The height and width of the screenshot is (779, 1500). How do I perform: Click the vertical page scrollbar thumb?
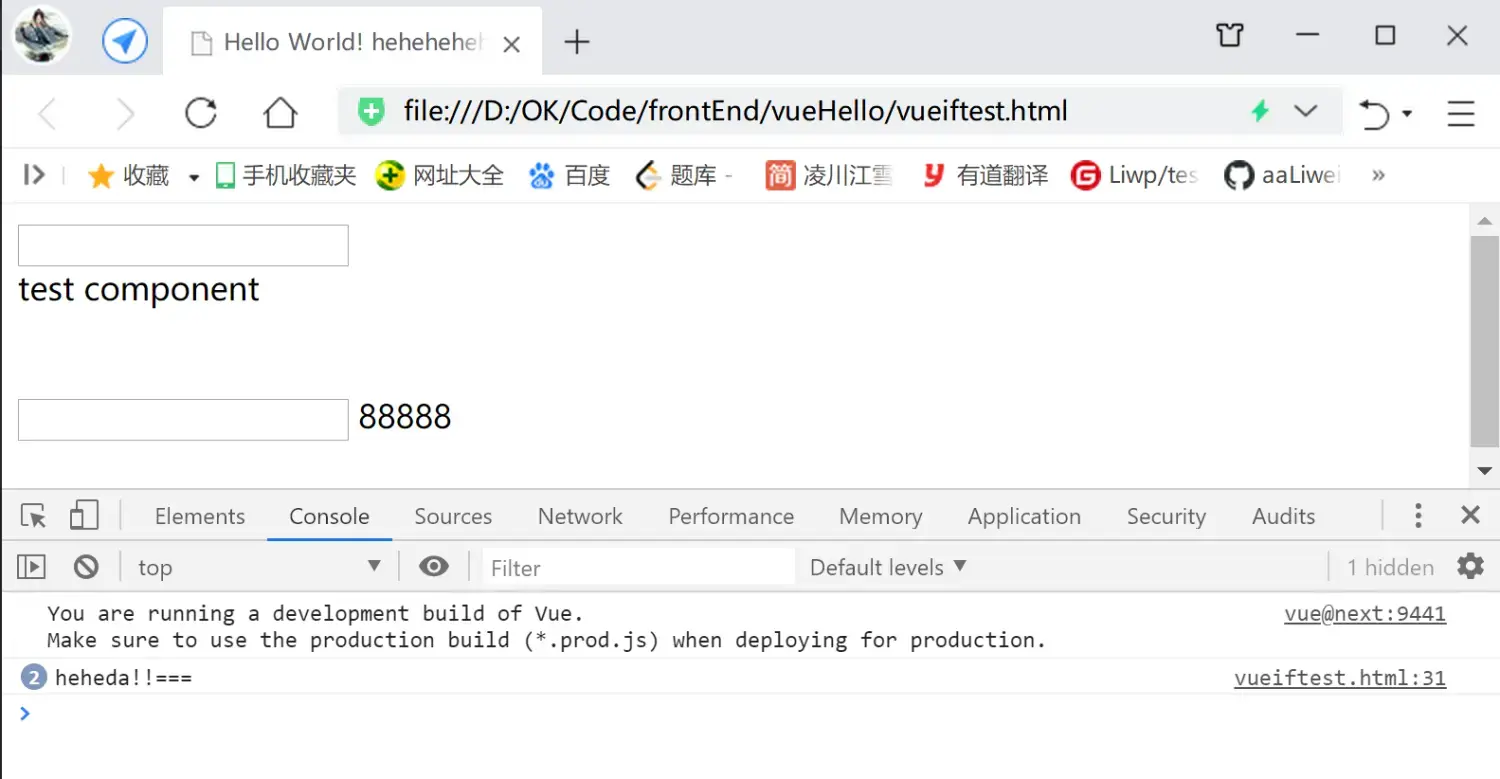[1484, 341]
